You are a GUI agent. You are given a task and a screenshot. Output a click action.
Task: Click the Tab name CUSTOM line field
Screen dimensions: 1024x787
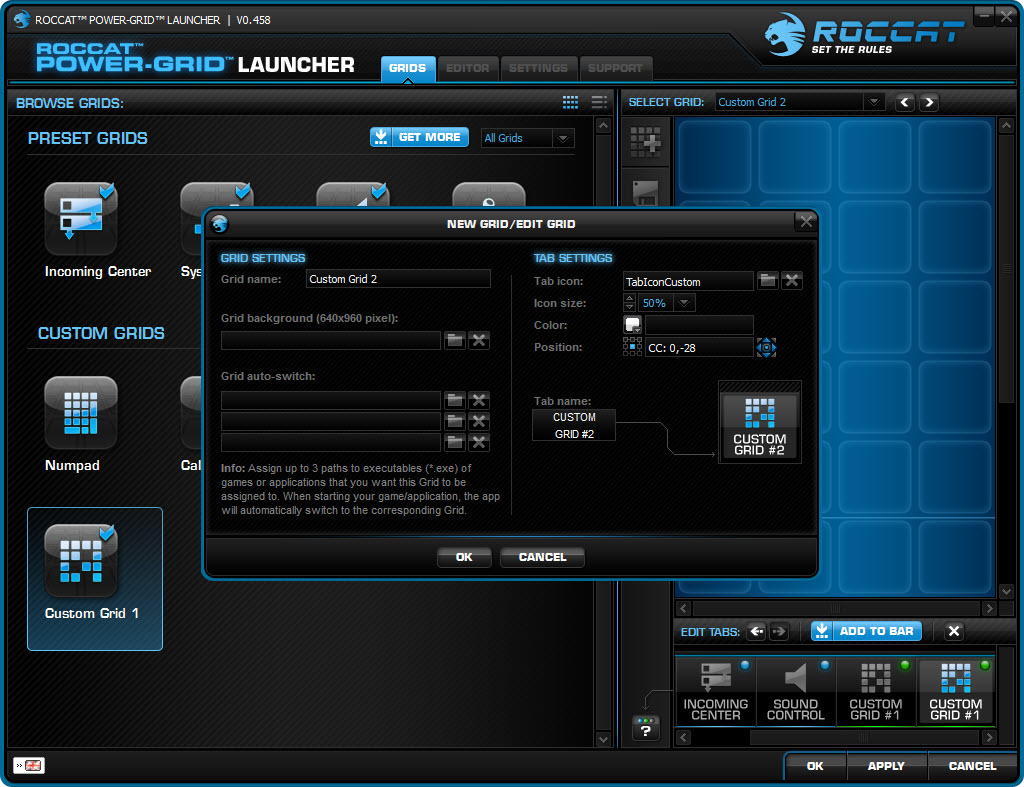tap(574, 417)
